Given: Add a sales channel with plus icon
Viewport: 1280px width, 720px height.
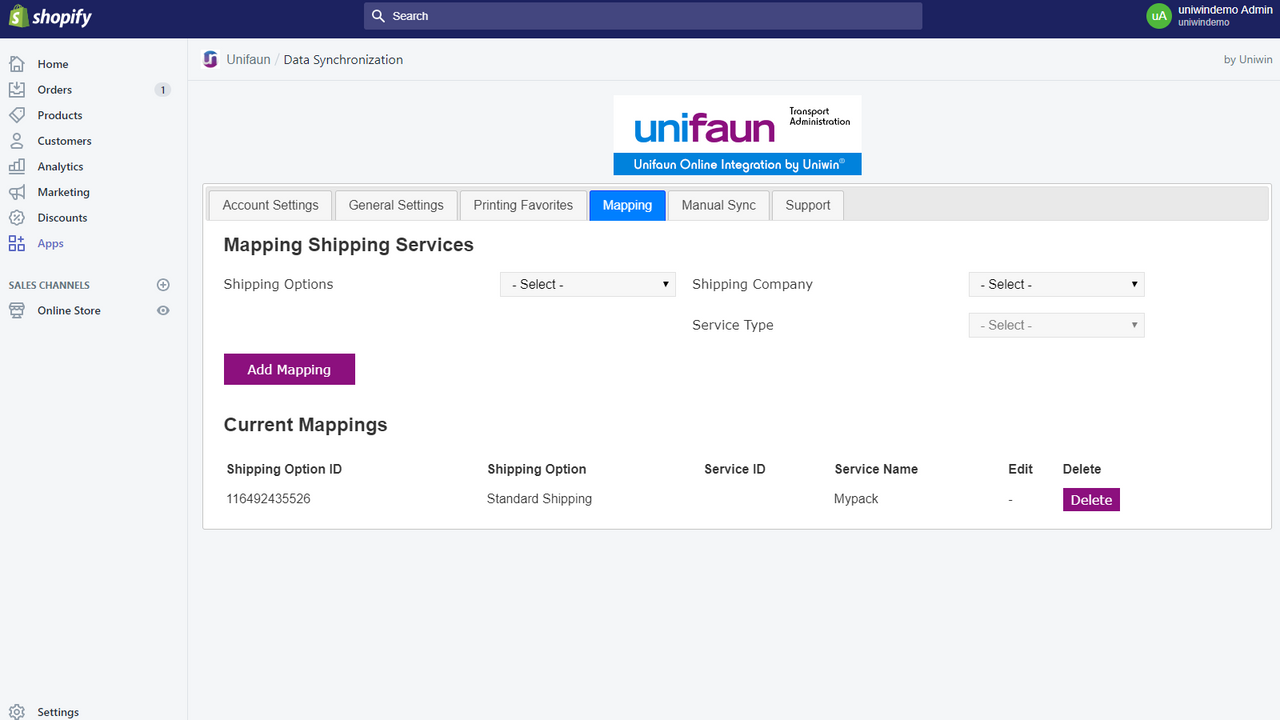Looking at the screenshot, I should 163,285.
